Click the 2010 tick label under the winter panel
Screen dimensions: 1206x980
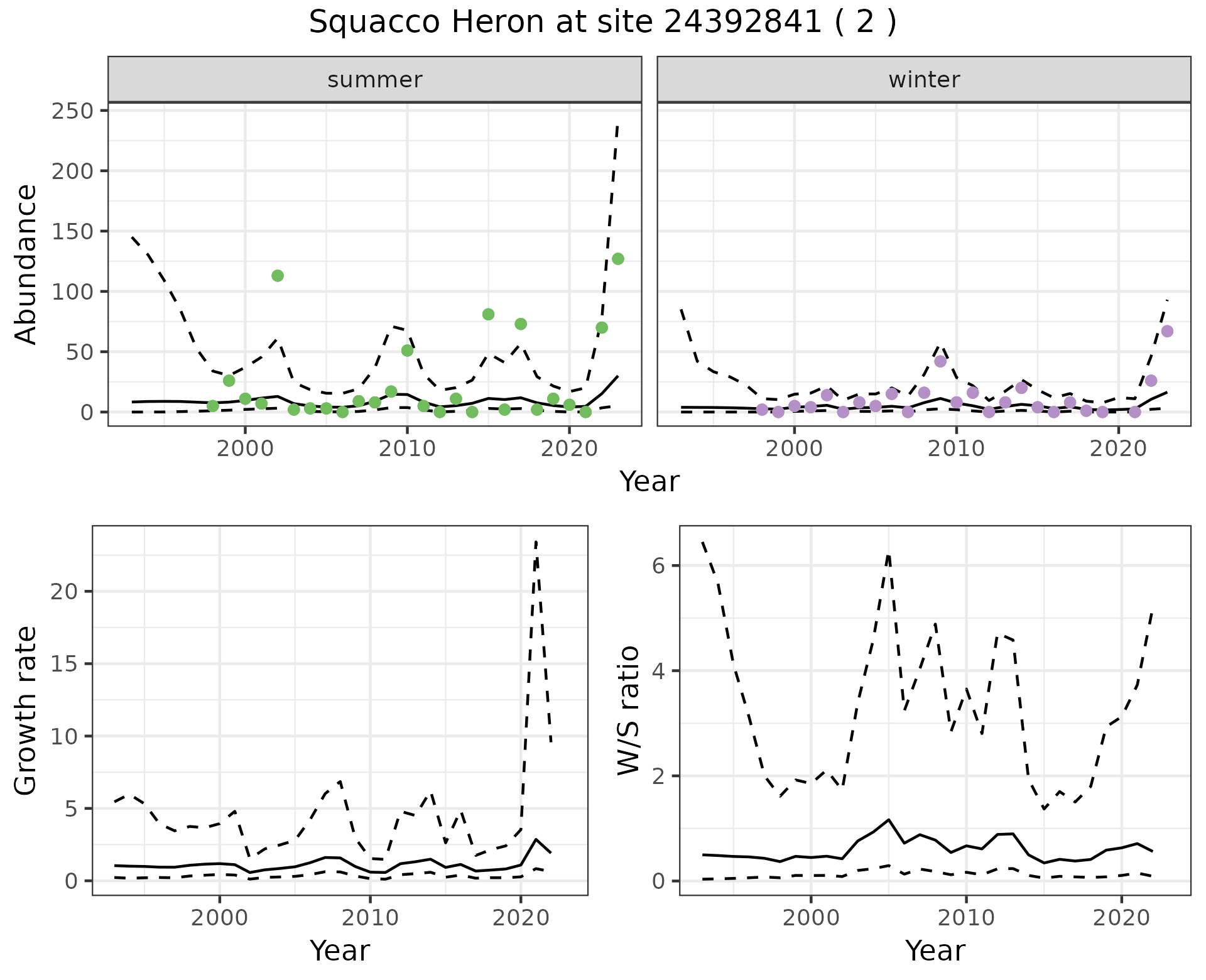coord(956,449)
